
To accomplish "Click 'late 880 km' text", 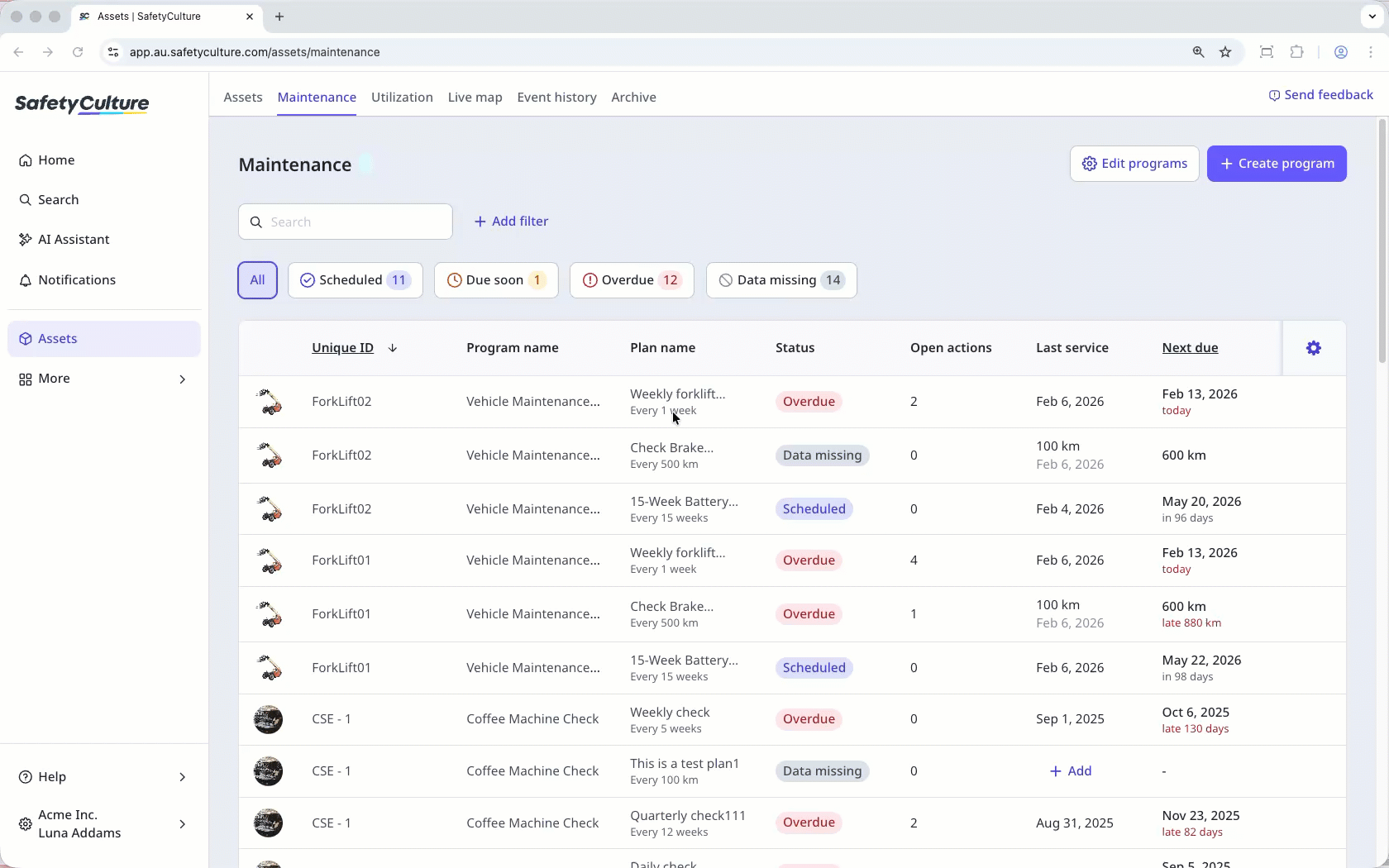I will [1191, 623].
